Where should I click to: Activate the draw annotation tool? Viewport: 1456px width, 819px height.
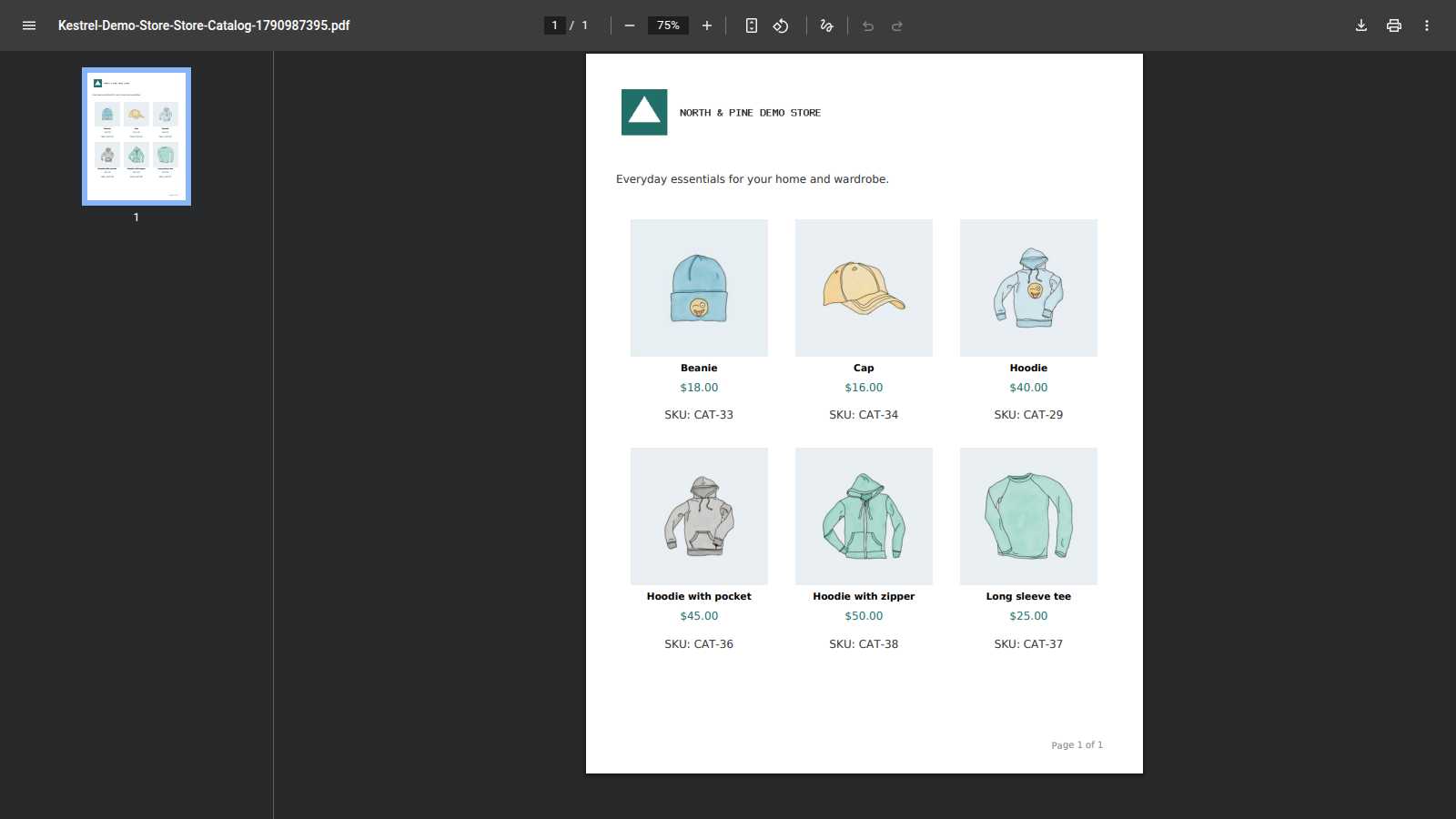[x=826, y=25]
